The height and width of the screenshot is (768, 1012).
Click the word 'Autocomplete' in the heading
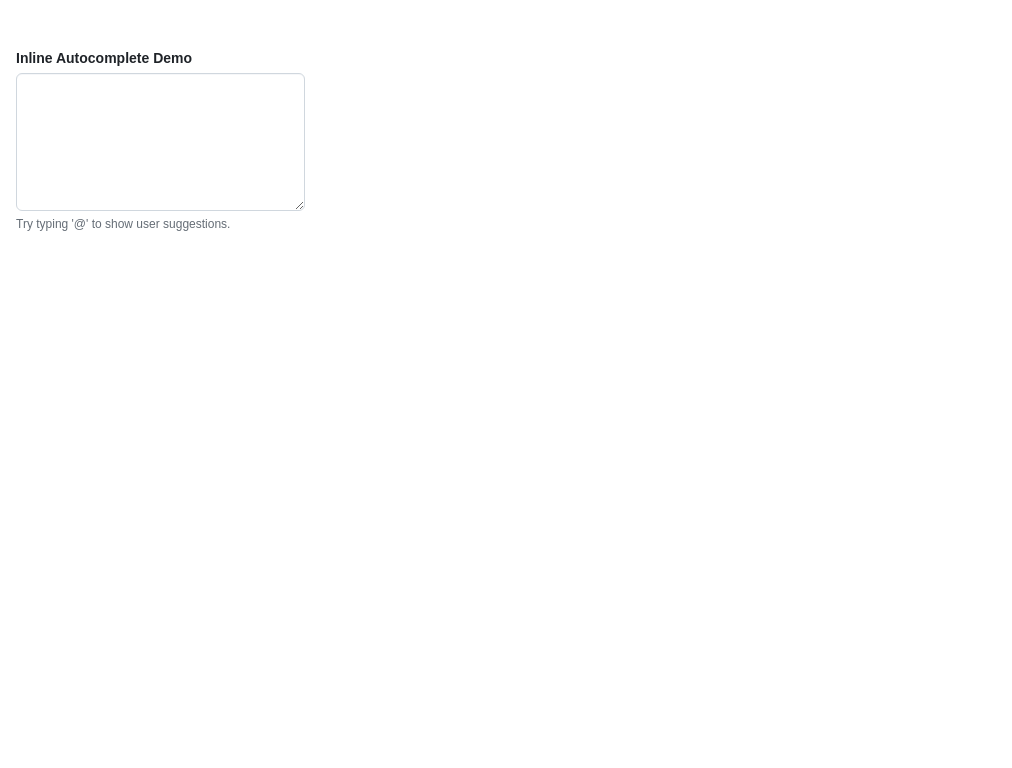click(x=103, y=58)
